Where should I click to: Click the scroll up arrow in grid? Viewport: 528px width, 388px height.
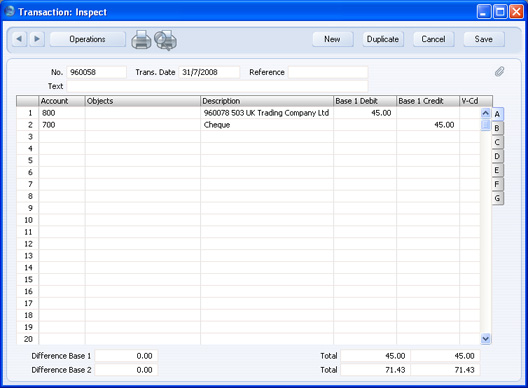pyautogui.click(x=486, y=113)
